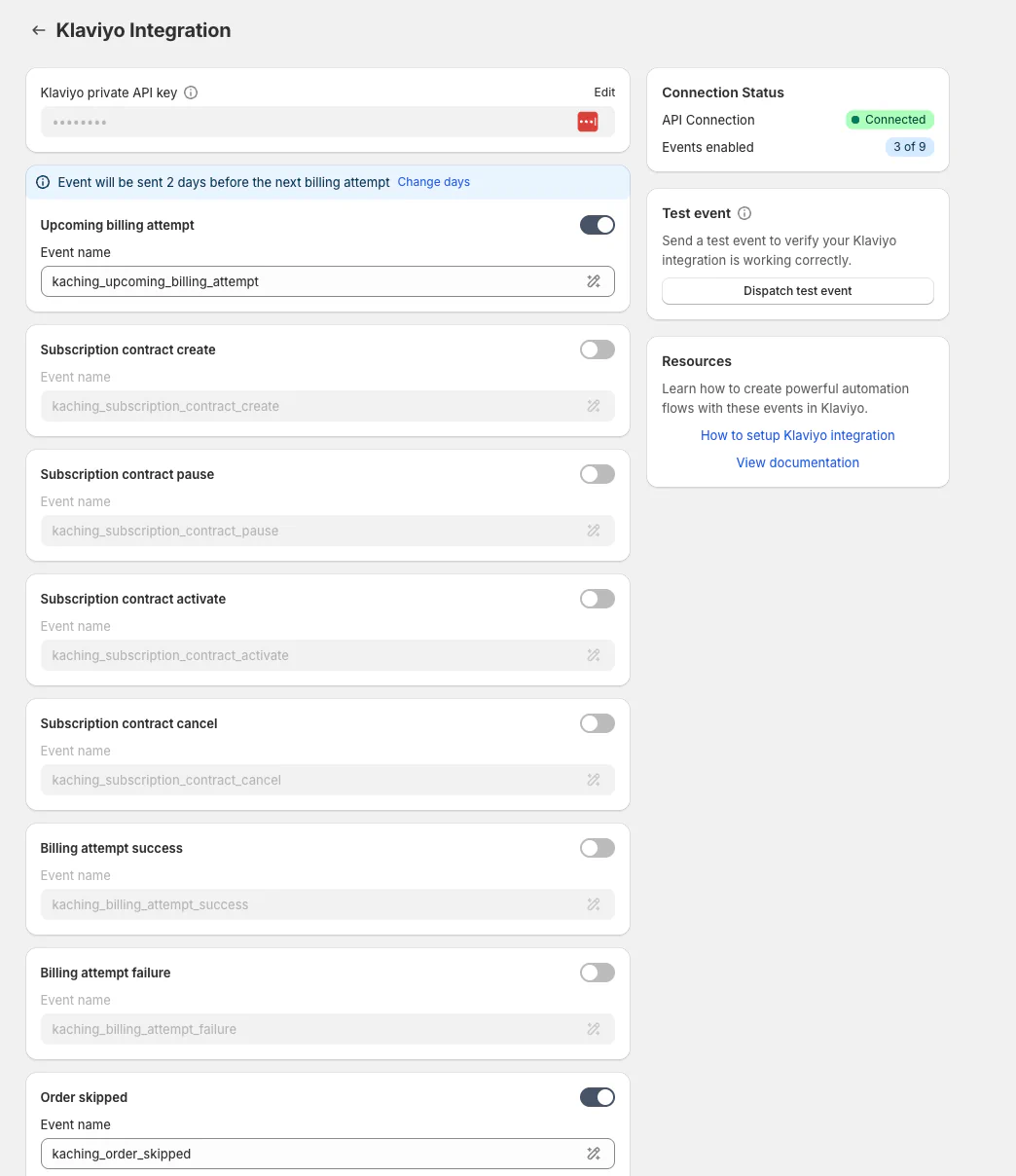Image resolution: width=1016 pixels, height=1176 pixels.
Task: Turn on Subscription contract cancel event
Action: (x=598, y=723)
